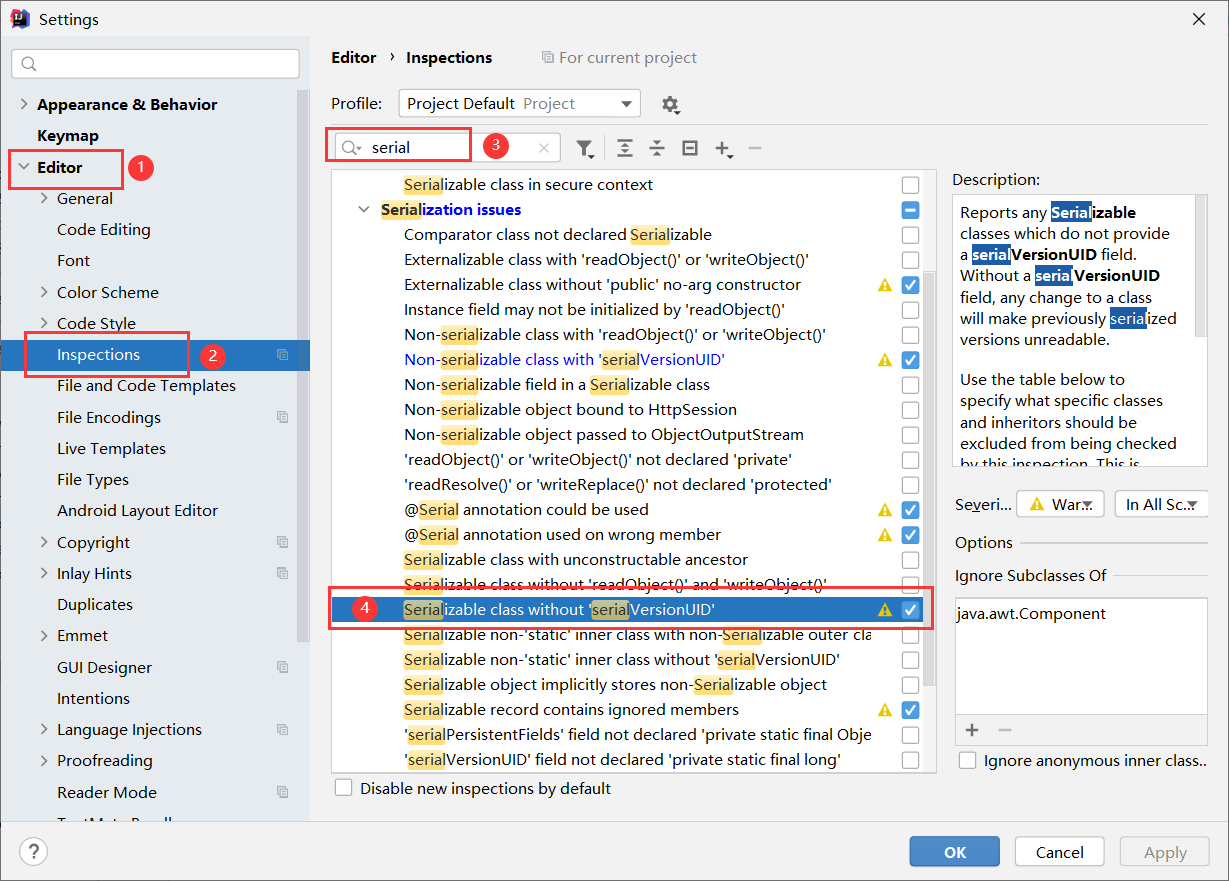The width and height of the screenshot is (1229, 881).
Task: Check Ignore anonymous inner classes option
Action: coord(967,761)
